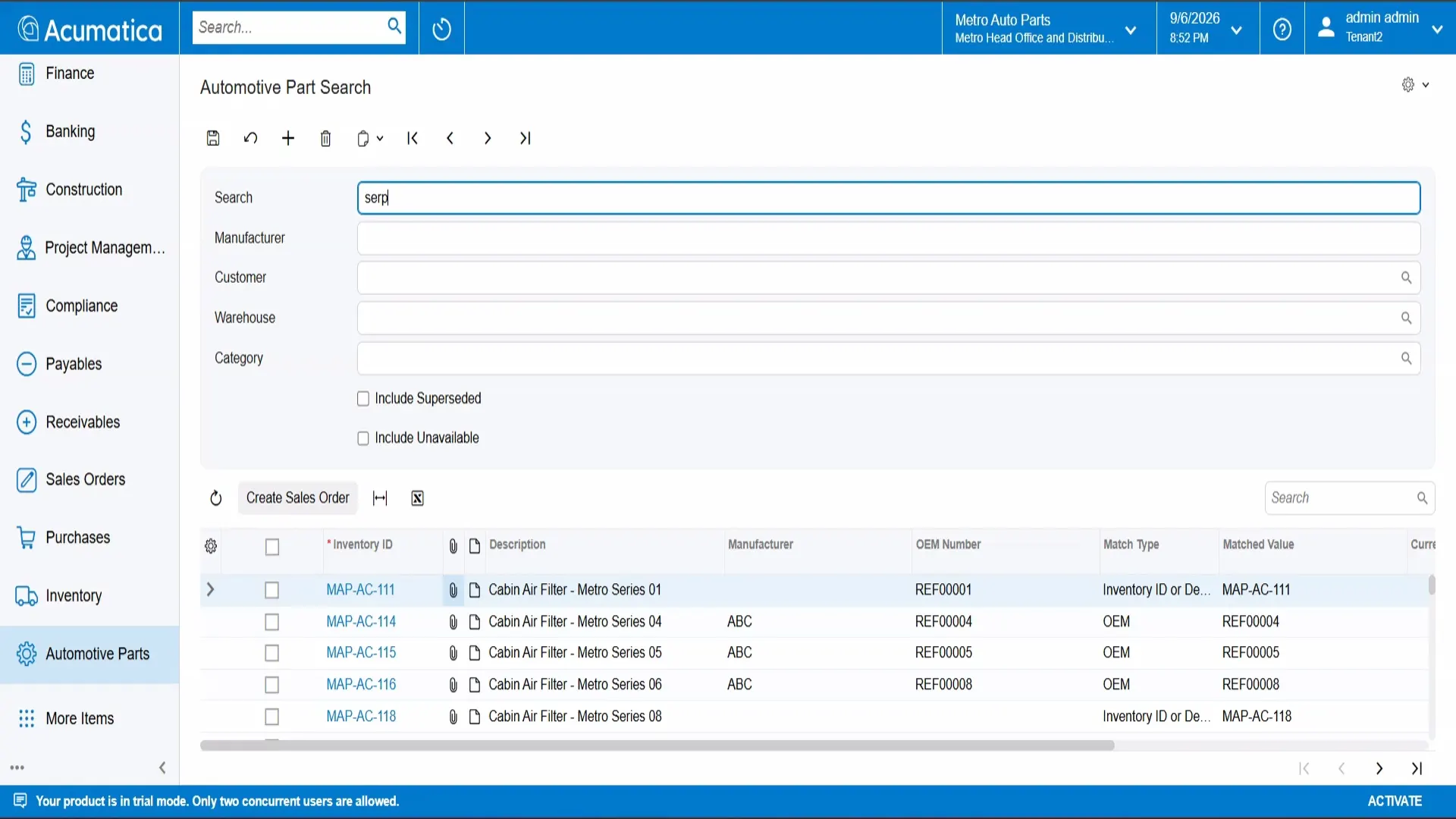Click the Create Sales Order button

pos(297,498)
